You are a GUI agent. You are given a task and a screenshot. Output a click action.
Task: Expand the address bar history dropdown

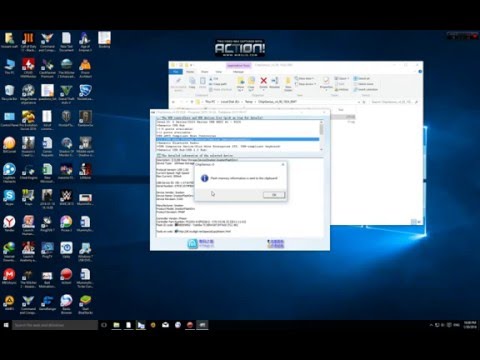(359, 102)
